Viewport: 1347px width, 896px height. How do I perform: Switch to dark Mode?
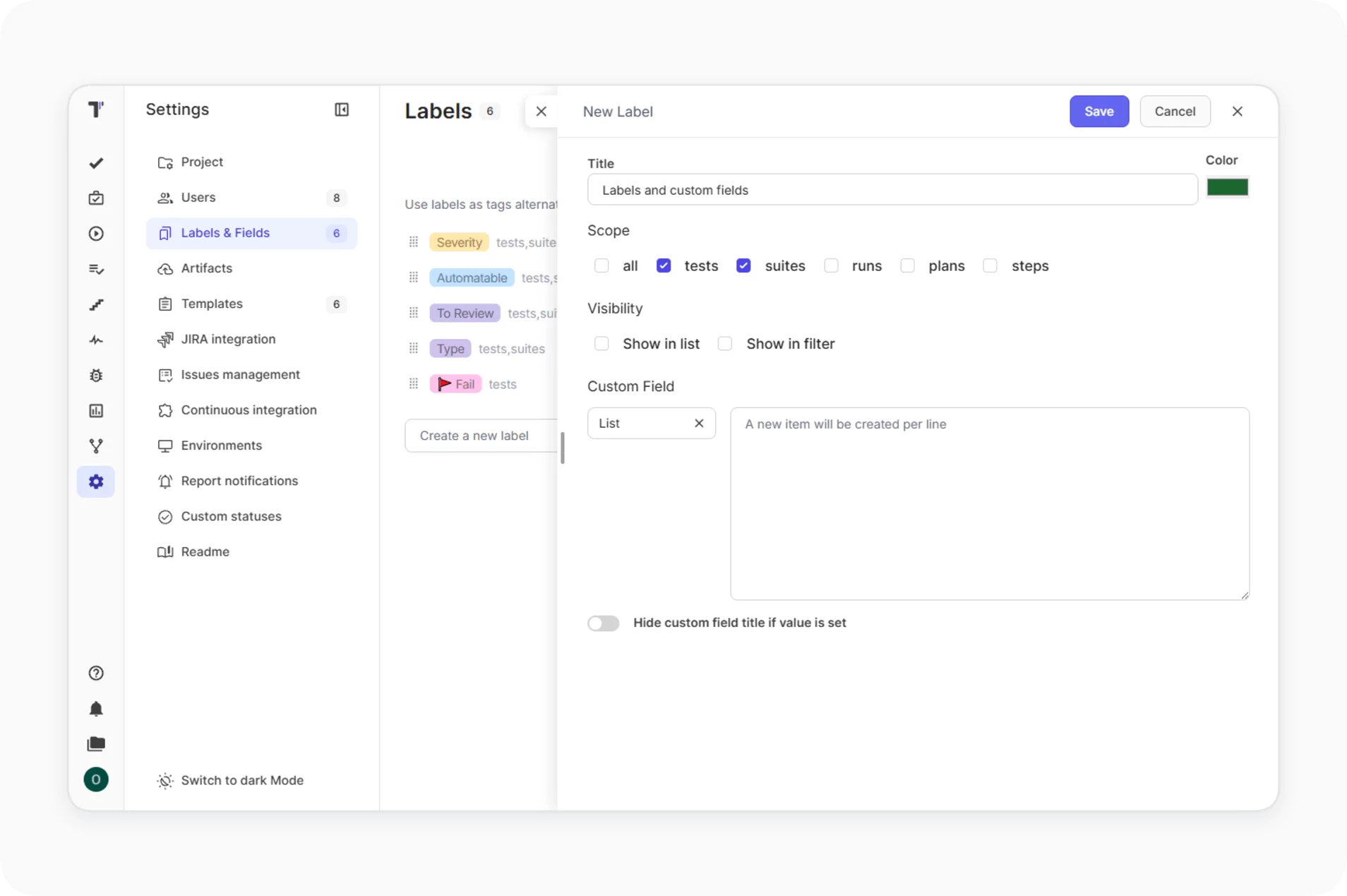(231, 781)
